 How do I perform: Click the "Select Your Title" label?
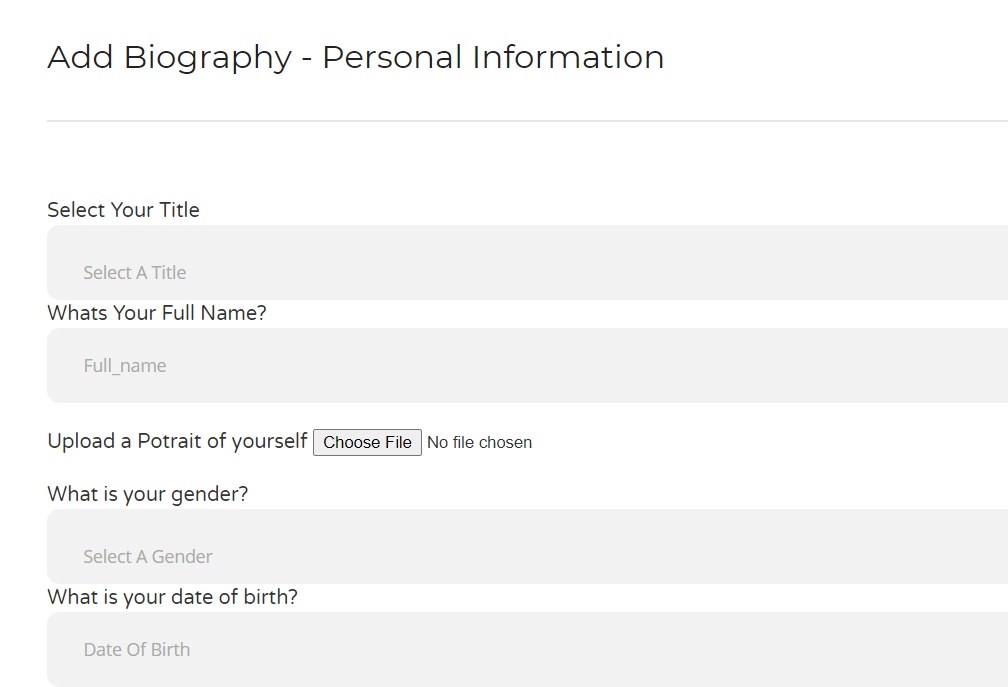[123, 210]
